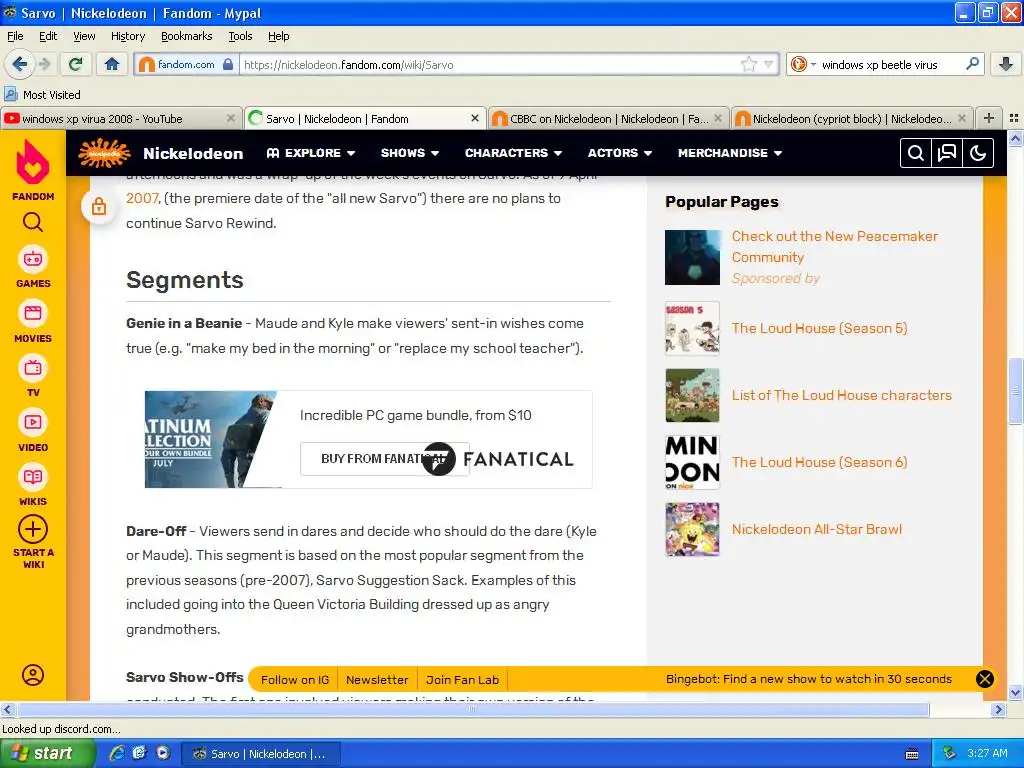Screen dimensions: 1024x768
Task: Open the Help menu
Action: pyautogui.click(x=278, y=36)
